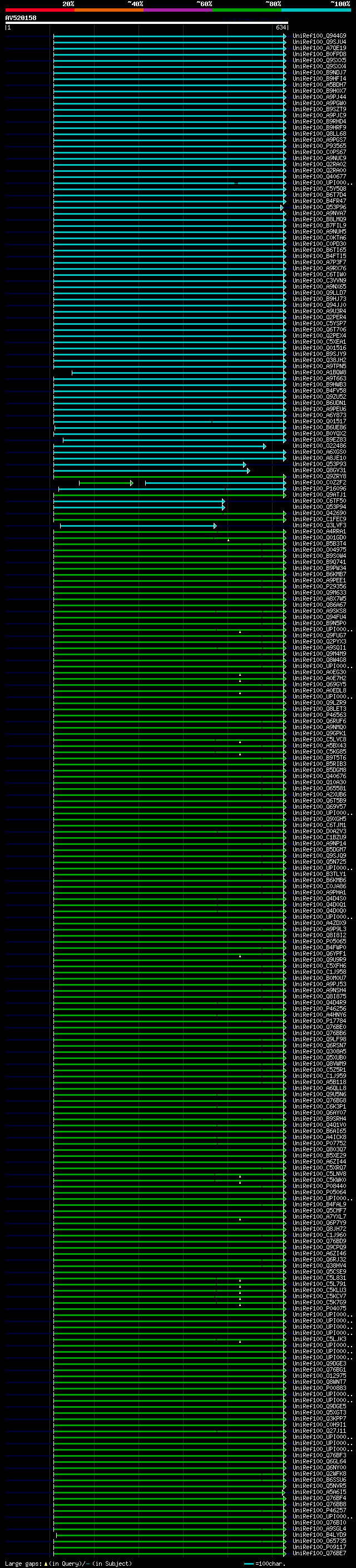356x1568 pixels.
Task: Select the UniRef100_P09117 label
Action: pos(319,1547)
